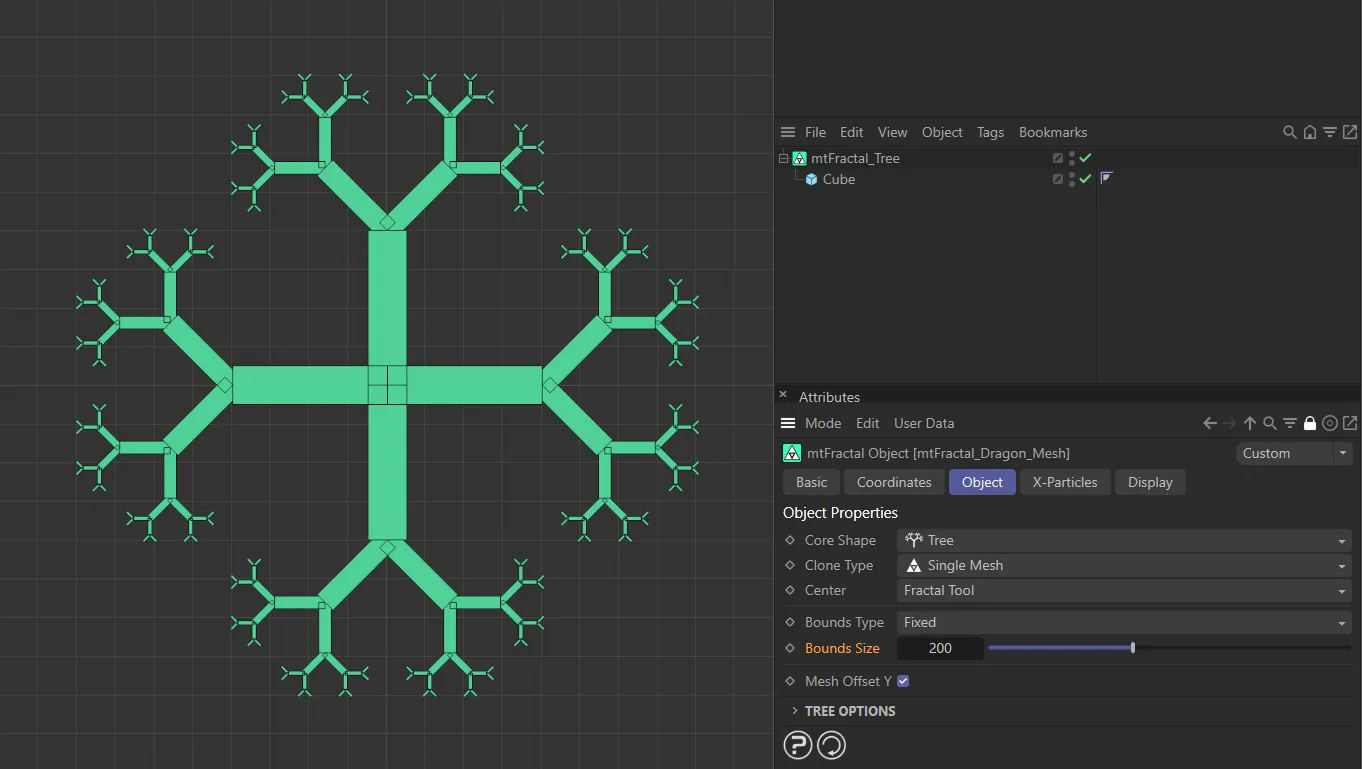Open the Custom preset dropdown in Attributes
Viewport: 1362px width, 769px height.
tap(1293, 453)
